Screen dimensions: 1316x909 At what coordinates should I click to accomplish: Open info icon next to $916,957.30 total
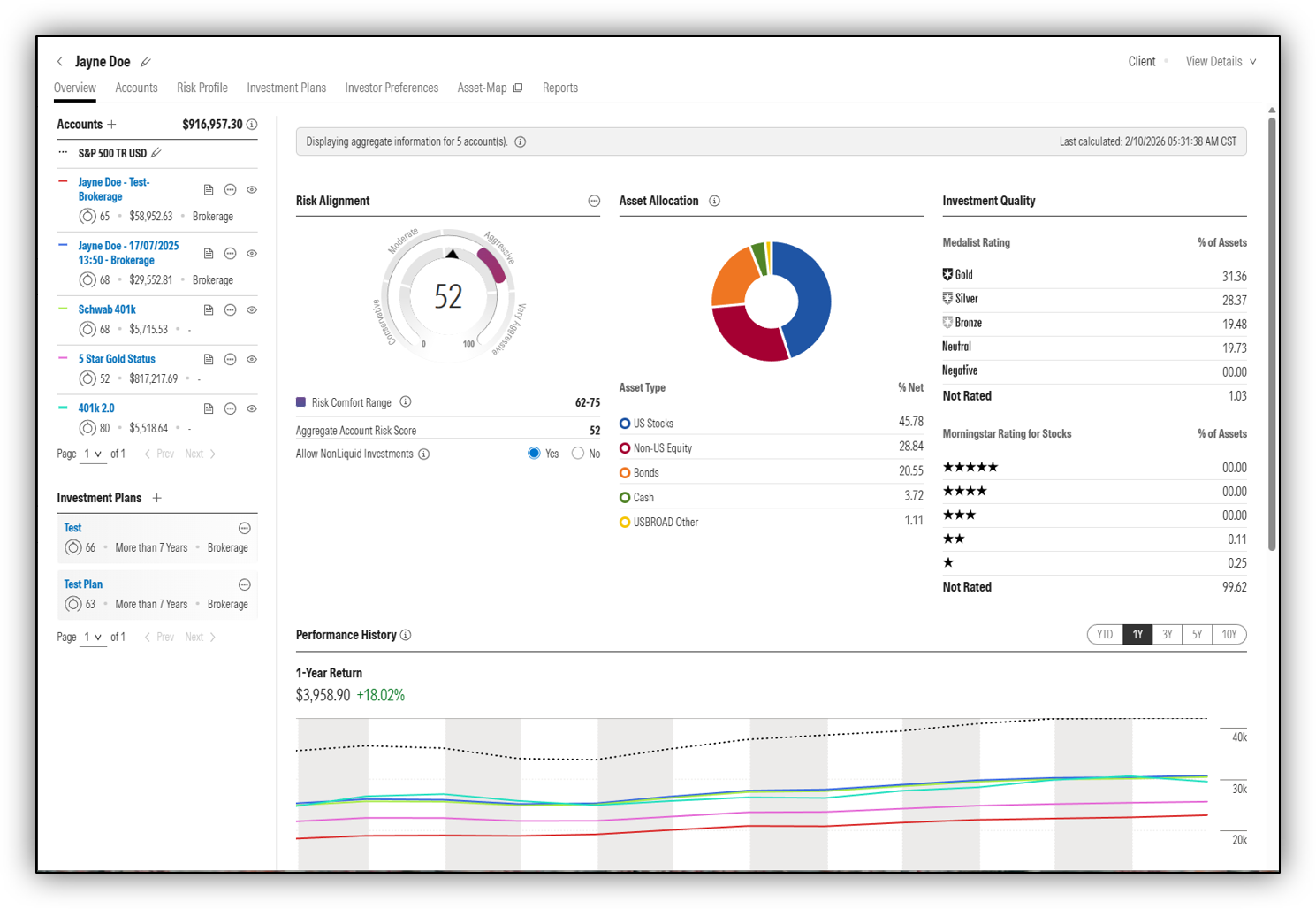point(252,125)
